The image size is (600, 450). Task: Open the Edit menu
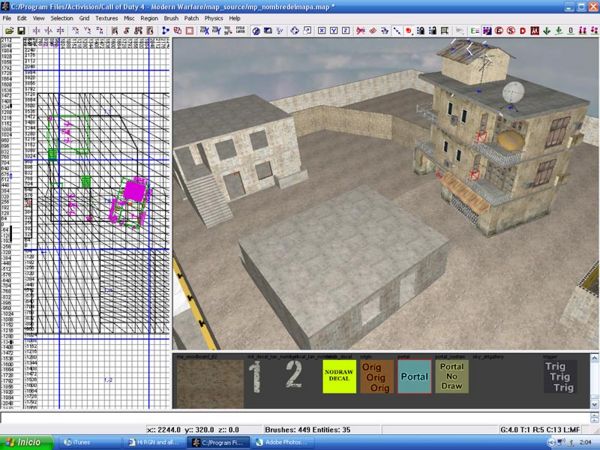click(x=22, y=18)
